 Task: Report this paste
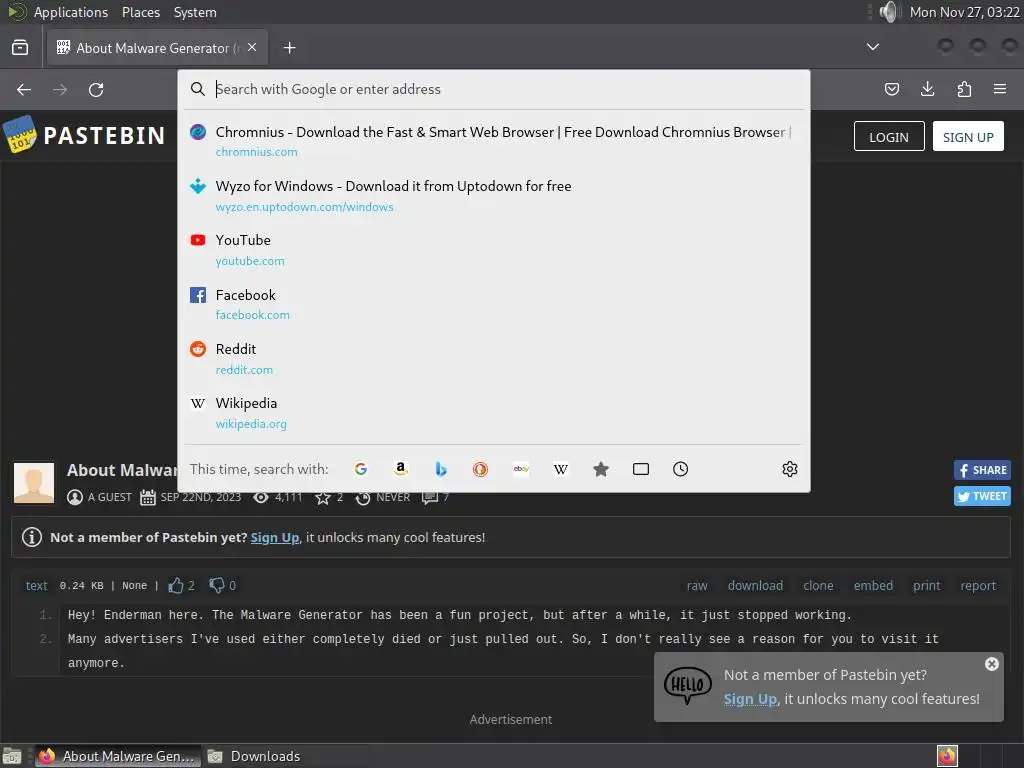978,586
